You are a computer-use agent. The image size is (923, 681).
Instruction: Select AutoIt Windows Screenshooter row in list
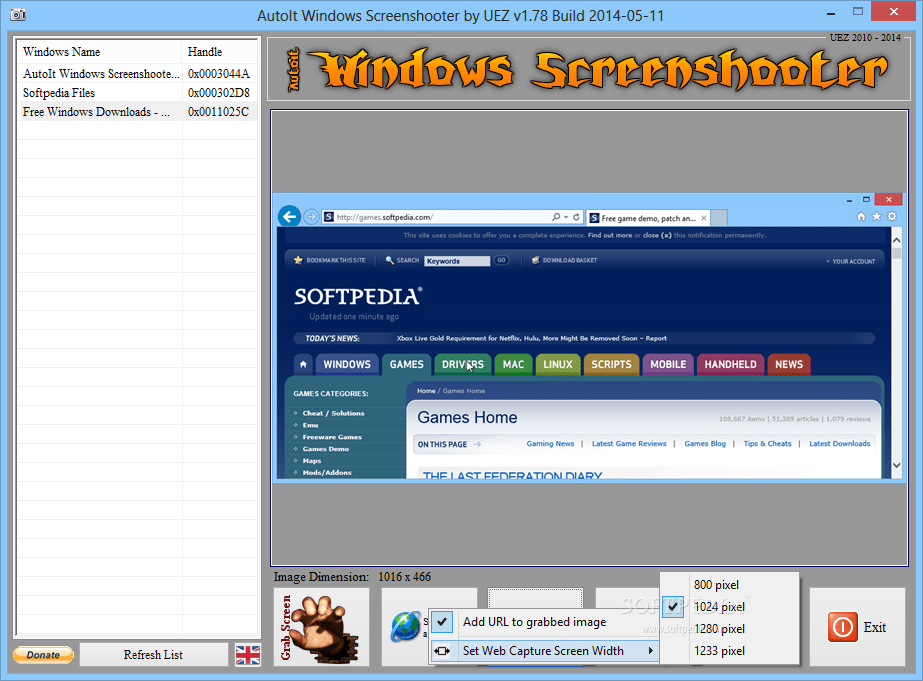(x=137, y=74)
